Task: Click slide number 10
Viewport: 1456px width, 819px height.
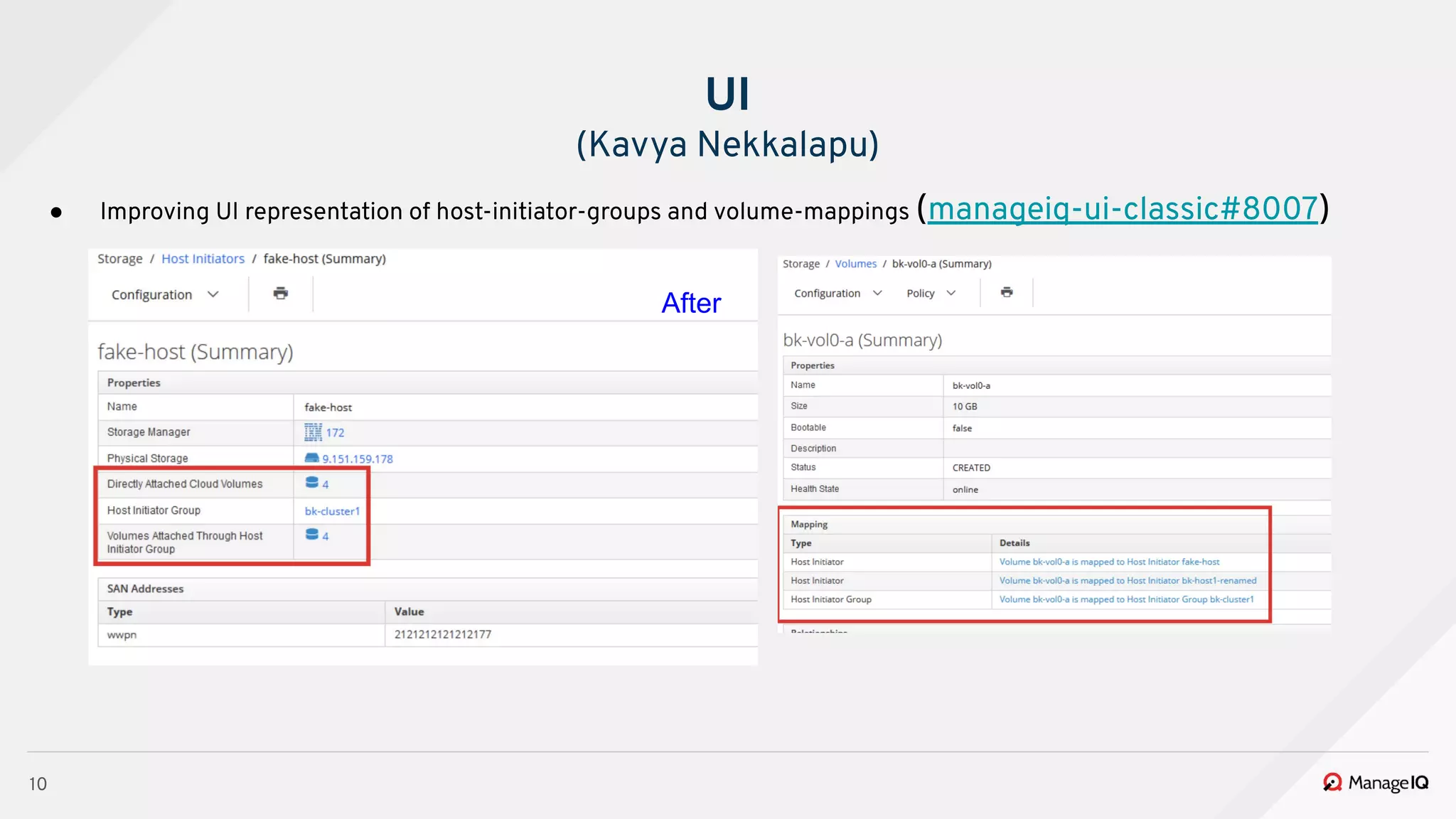Action: point(38,783)
